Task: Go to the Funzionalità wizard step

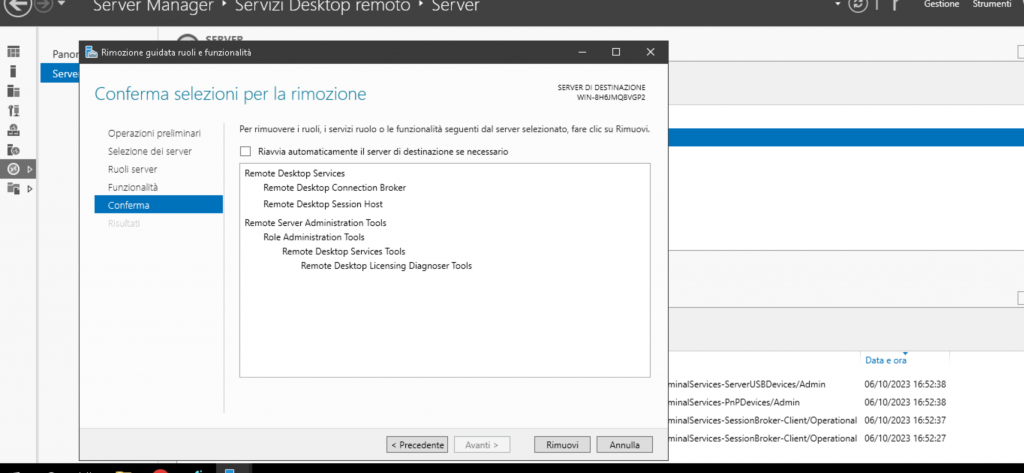Action: tap(133, 187)
